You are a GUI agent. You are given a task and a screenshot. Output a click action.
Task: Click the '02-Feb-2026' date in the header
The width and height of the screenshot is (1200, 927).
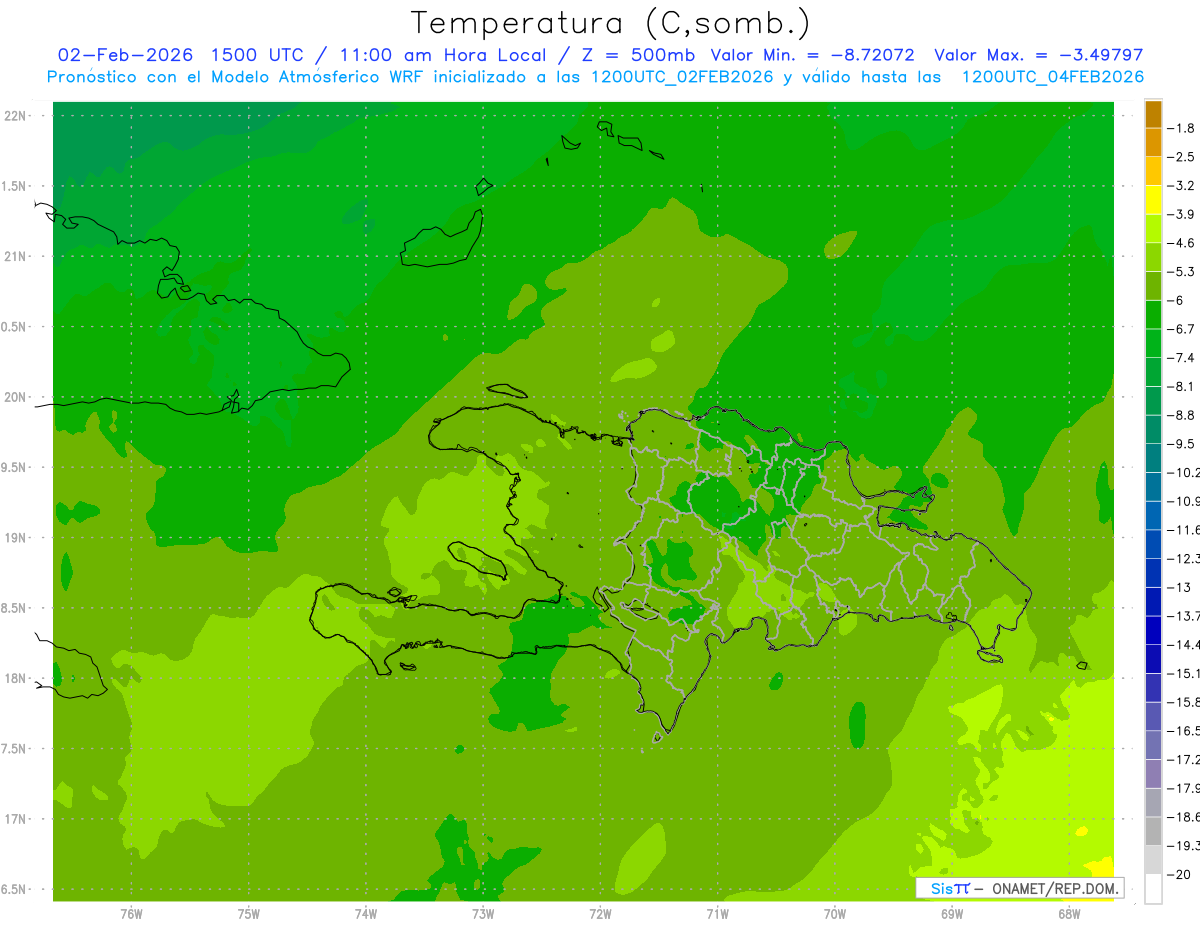(x=125, y=55)
